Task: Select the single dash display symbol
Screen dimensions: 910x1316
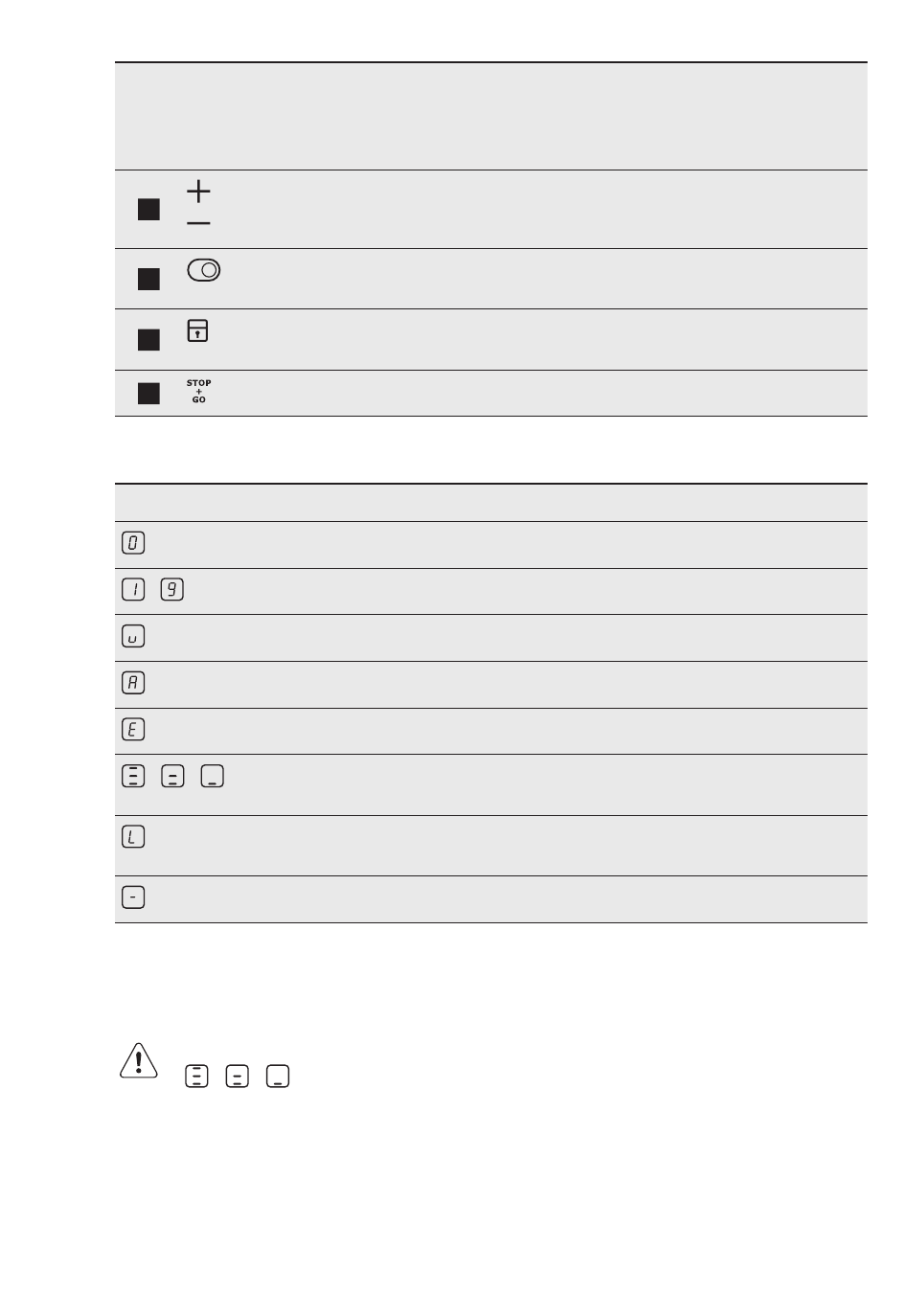Action: [134, 897]
